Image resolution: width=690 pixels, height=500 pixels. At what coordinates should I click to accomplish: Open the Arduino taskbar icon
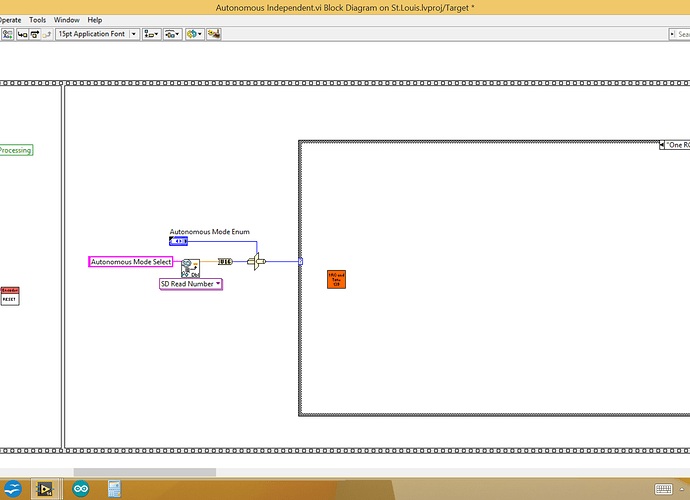coord(81,489)
